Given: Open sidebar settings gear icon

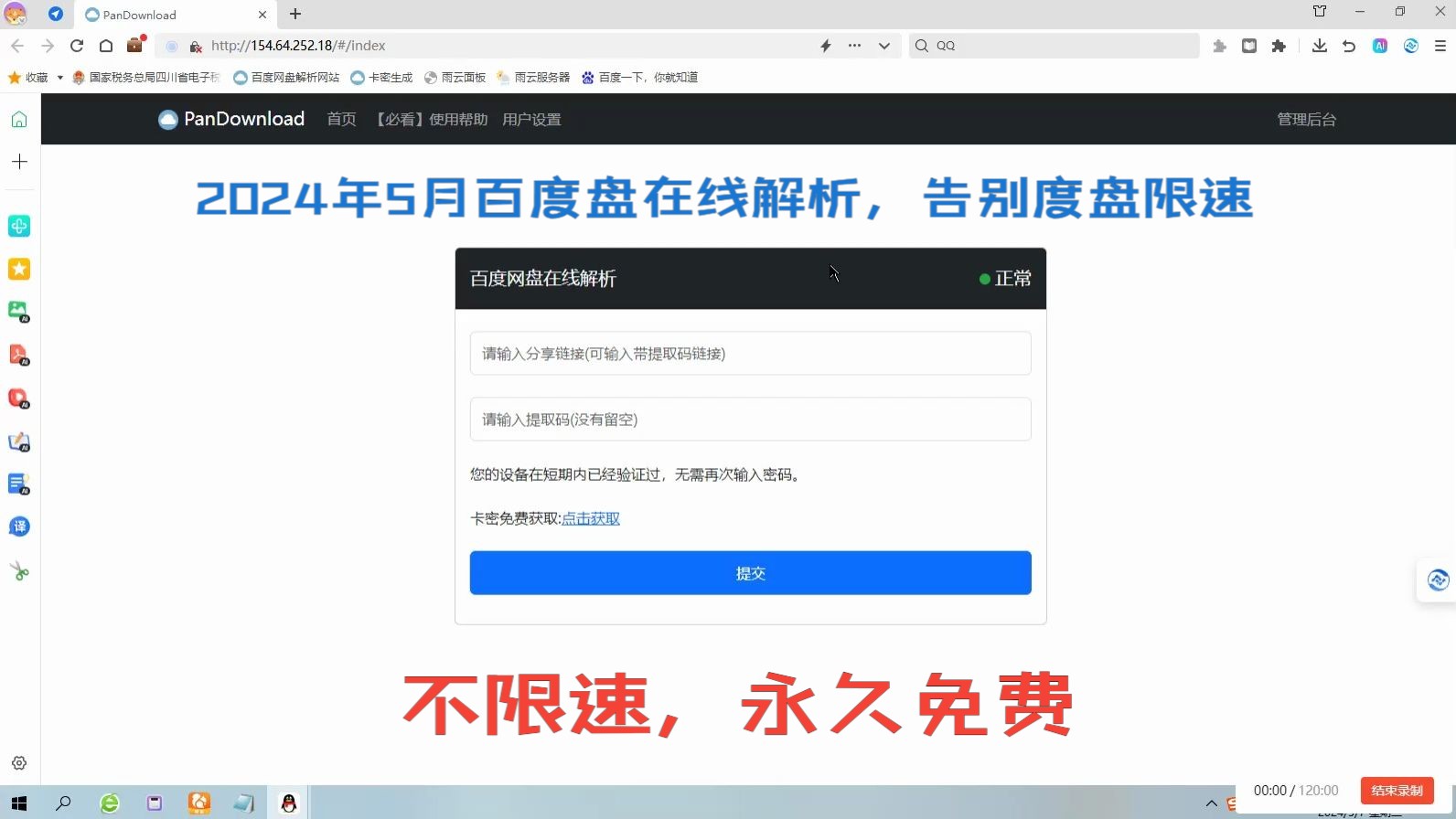Looking at the screenshot, I should click(19, 763).
